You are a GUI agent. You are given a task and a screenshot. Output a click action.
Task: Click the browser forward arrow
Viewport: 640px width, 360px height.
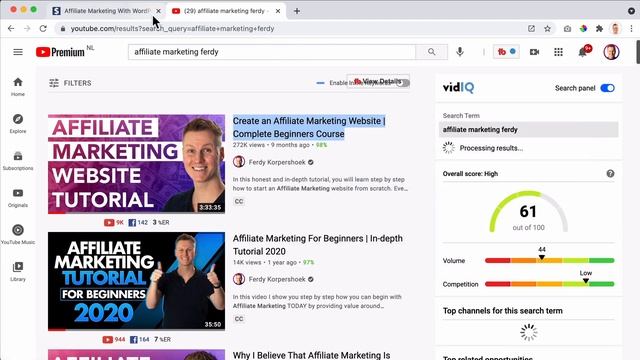pos(27,29)
